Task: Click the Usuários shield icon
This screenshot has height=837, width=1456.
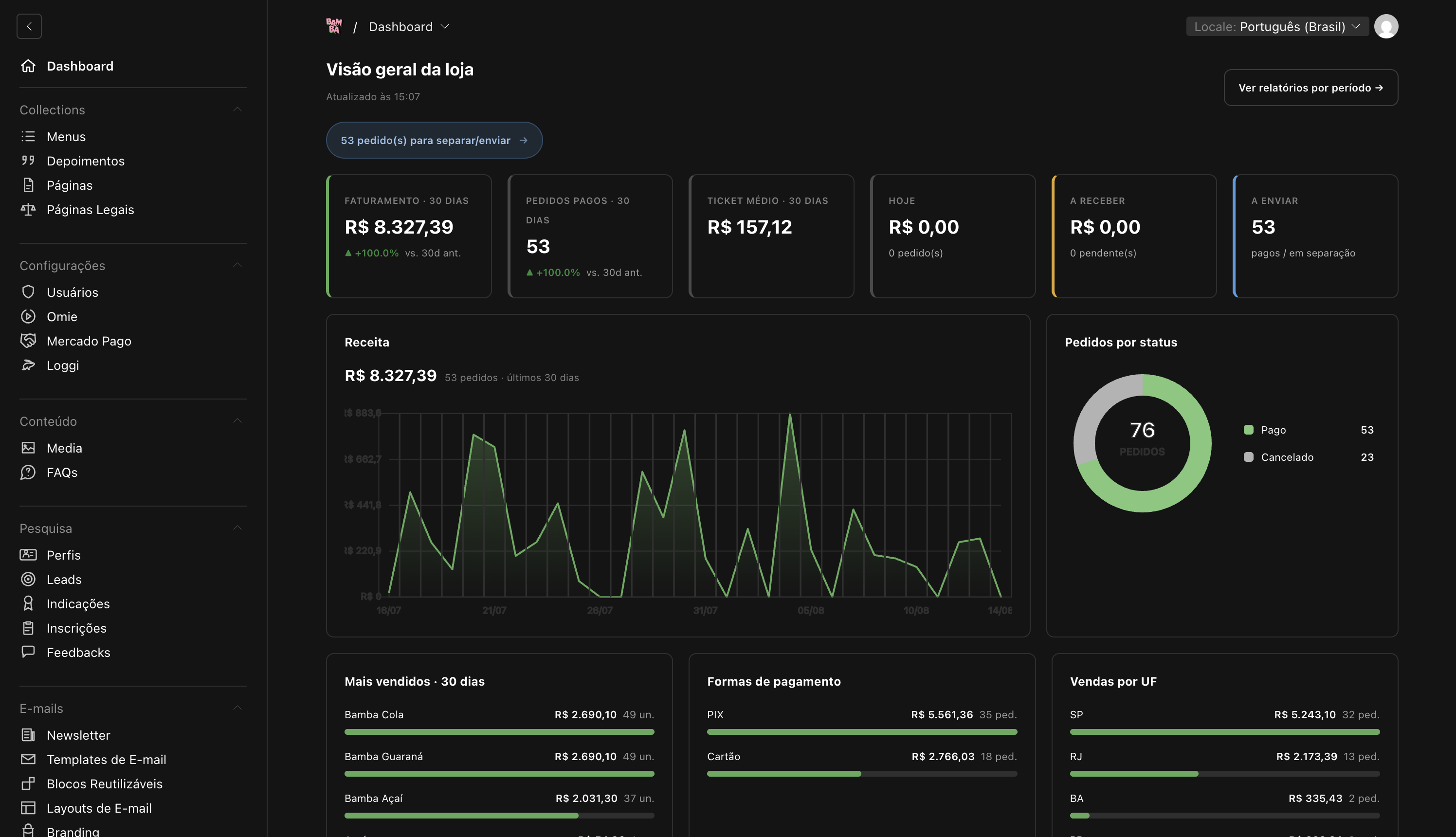Action: click(x=28, y=292)
